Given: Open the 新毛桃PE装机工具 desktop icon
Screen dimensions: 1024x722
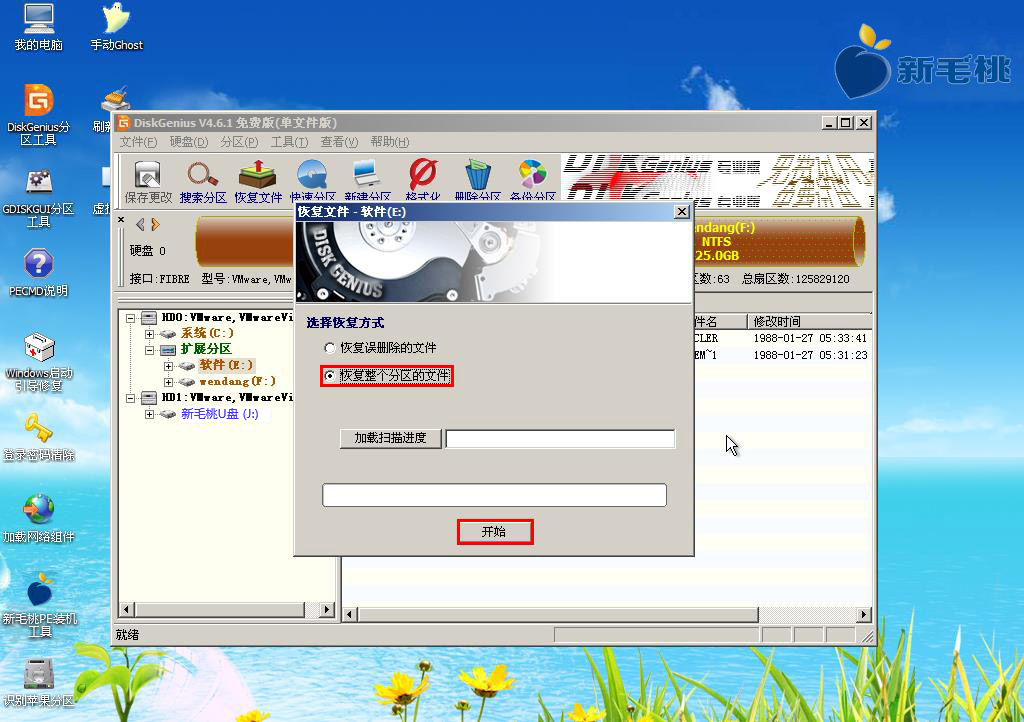Looking at the screenshot, I should click(x=39, y=605).
